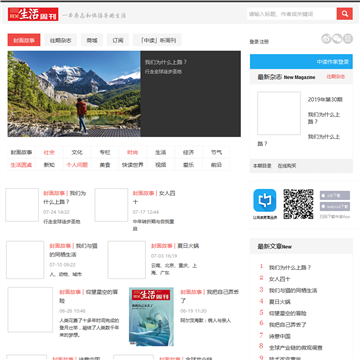Select 社会 category
The height and width of the screenshot is (360, 360).
point(49,152)
